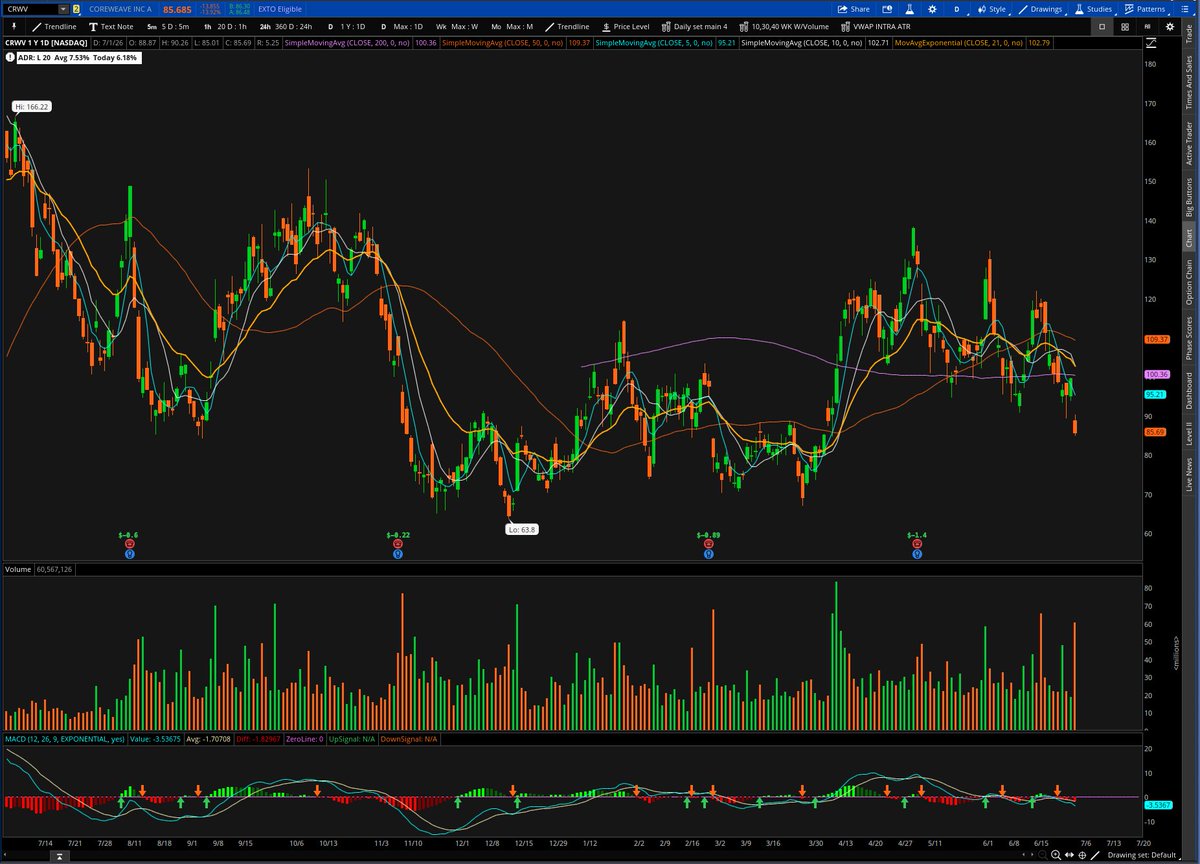This screenshot has width=1200, height=864.
Task: Open the Phase Scores side tab
Action: pyautogui.click(x=1190, y=339)
